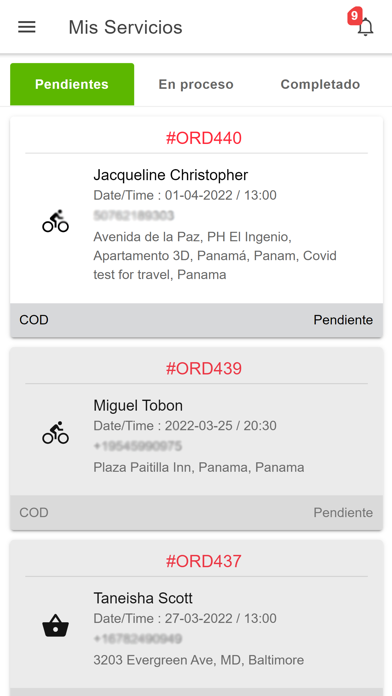
Task: Switch to the En proceso tab
Action: 196,84
